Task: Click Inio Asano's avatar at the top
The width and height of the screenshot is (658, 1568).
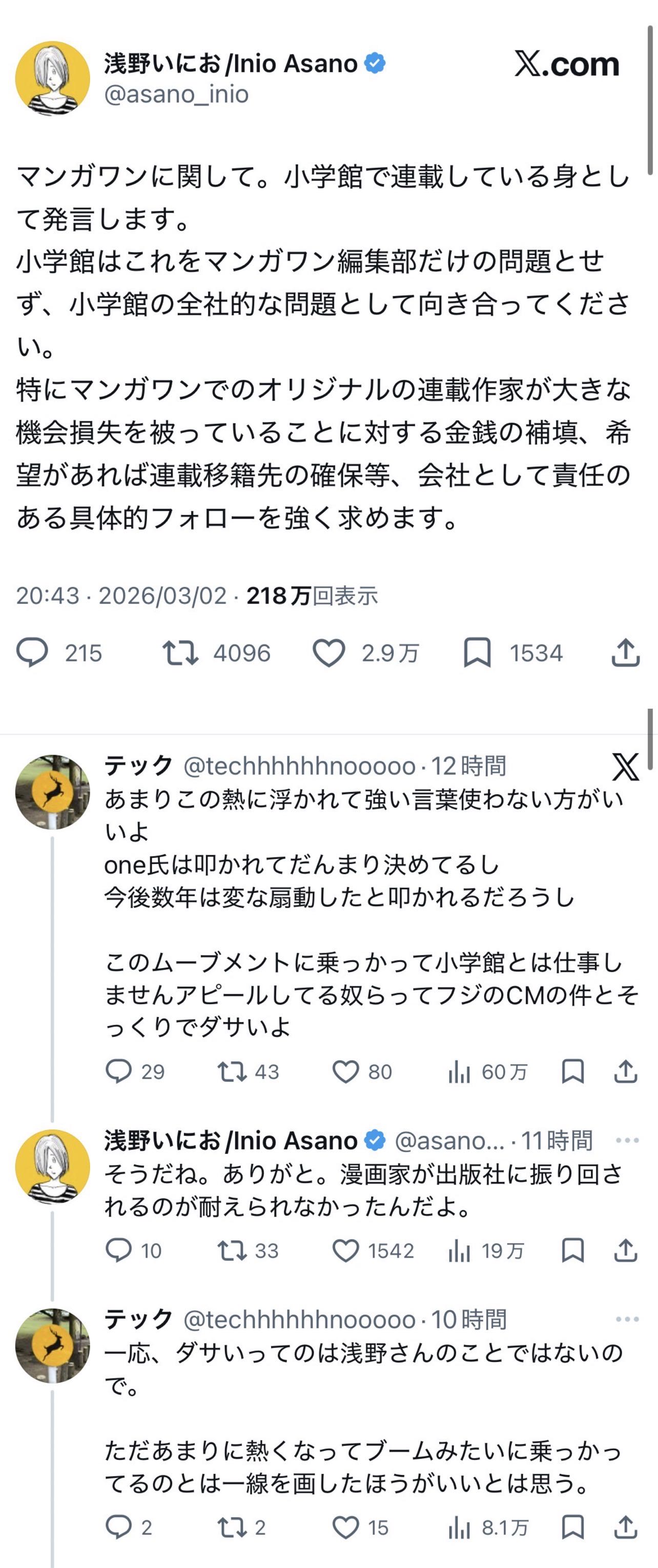Action: 52,78
